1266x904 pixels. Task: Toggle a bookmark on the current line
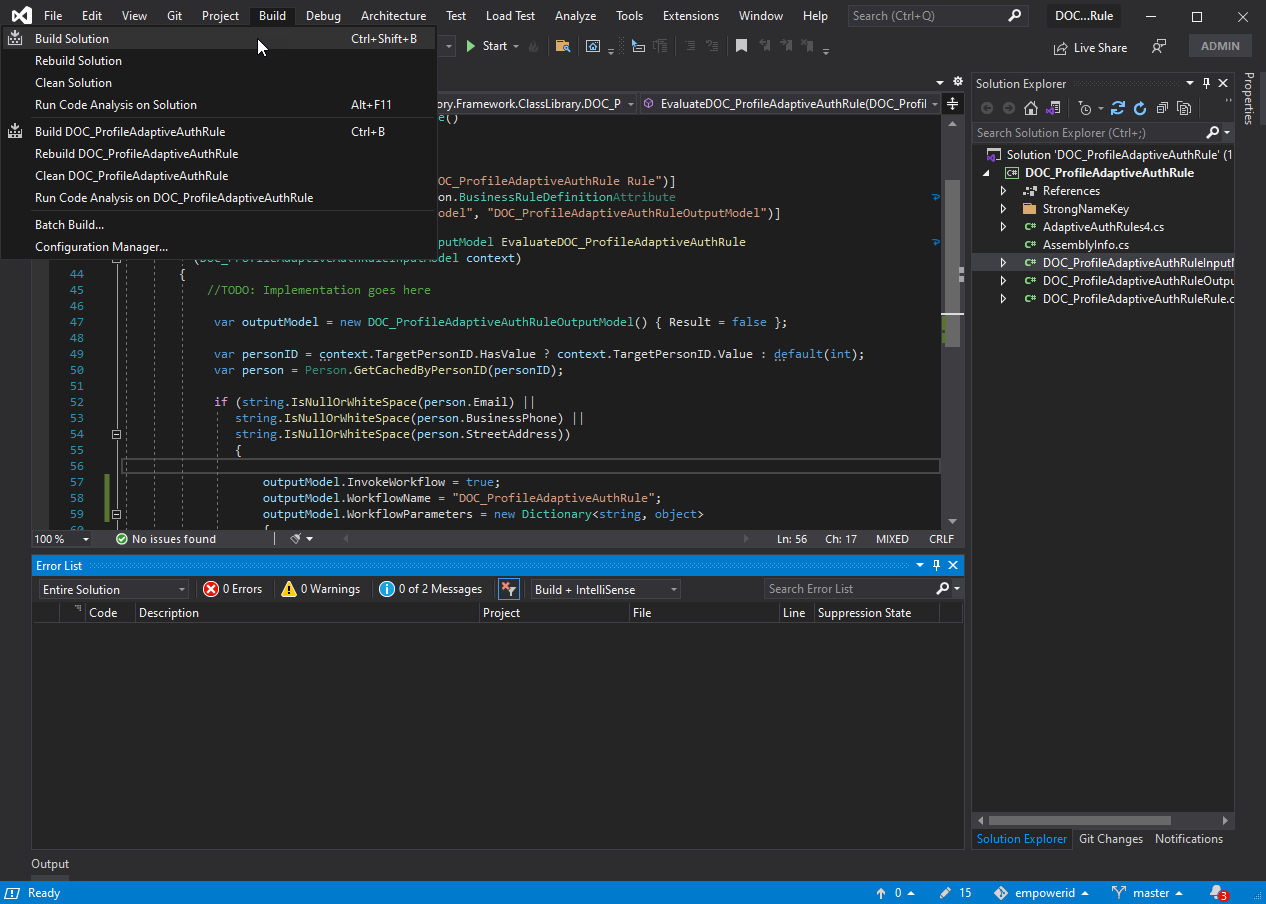[741, 44]
